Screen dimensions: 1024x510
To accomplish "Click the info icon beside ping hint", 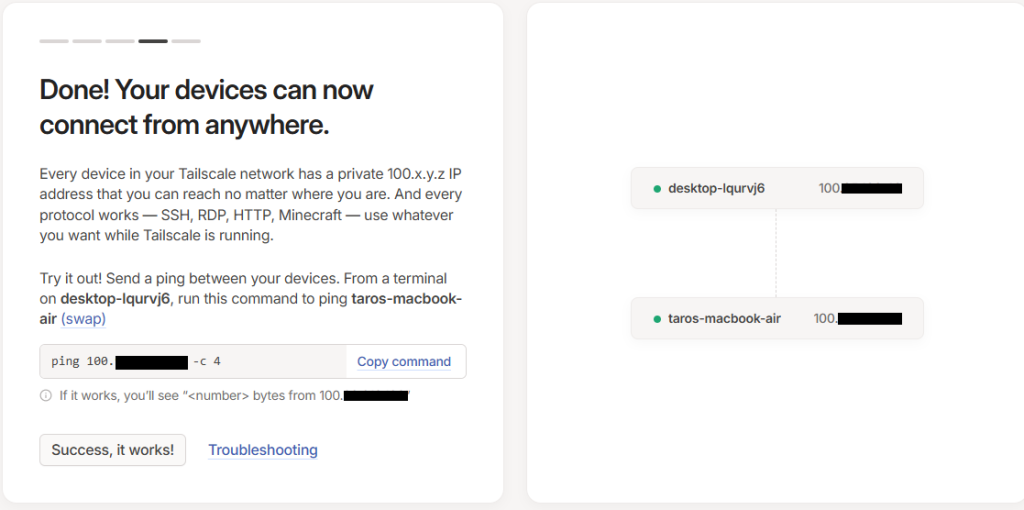I will tap(46, 395).
